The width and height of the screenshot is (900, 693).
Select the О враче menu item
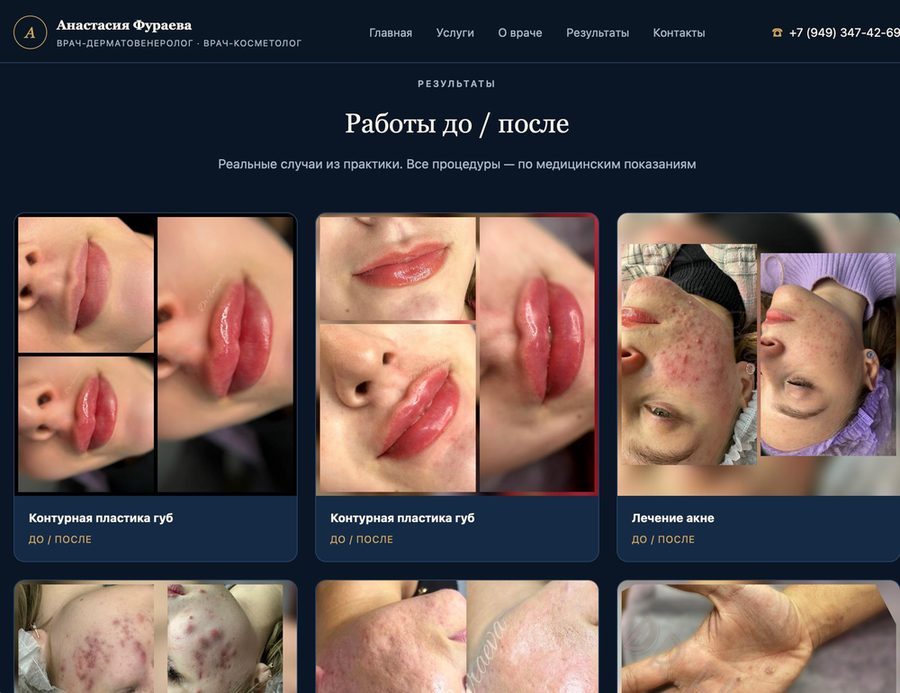(520, 33)
